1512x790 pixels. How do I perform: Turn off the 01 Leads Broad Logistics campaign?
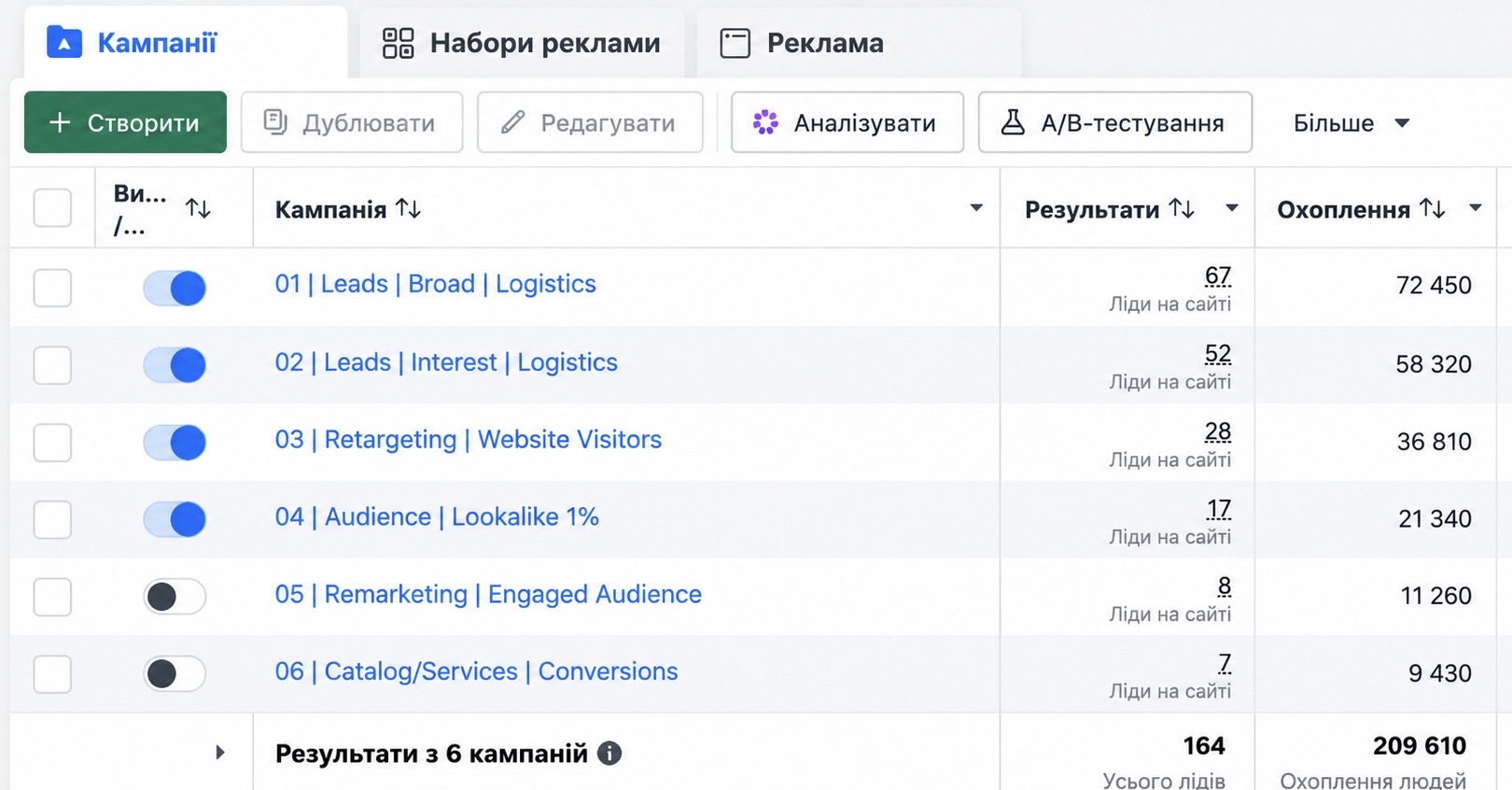[175, 288]
